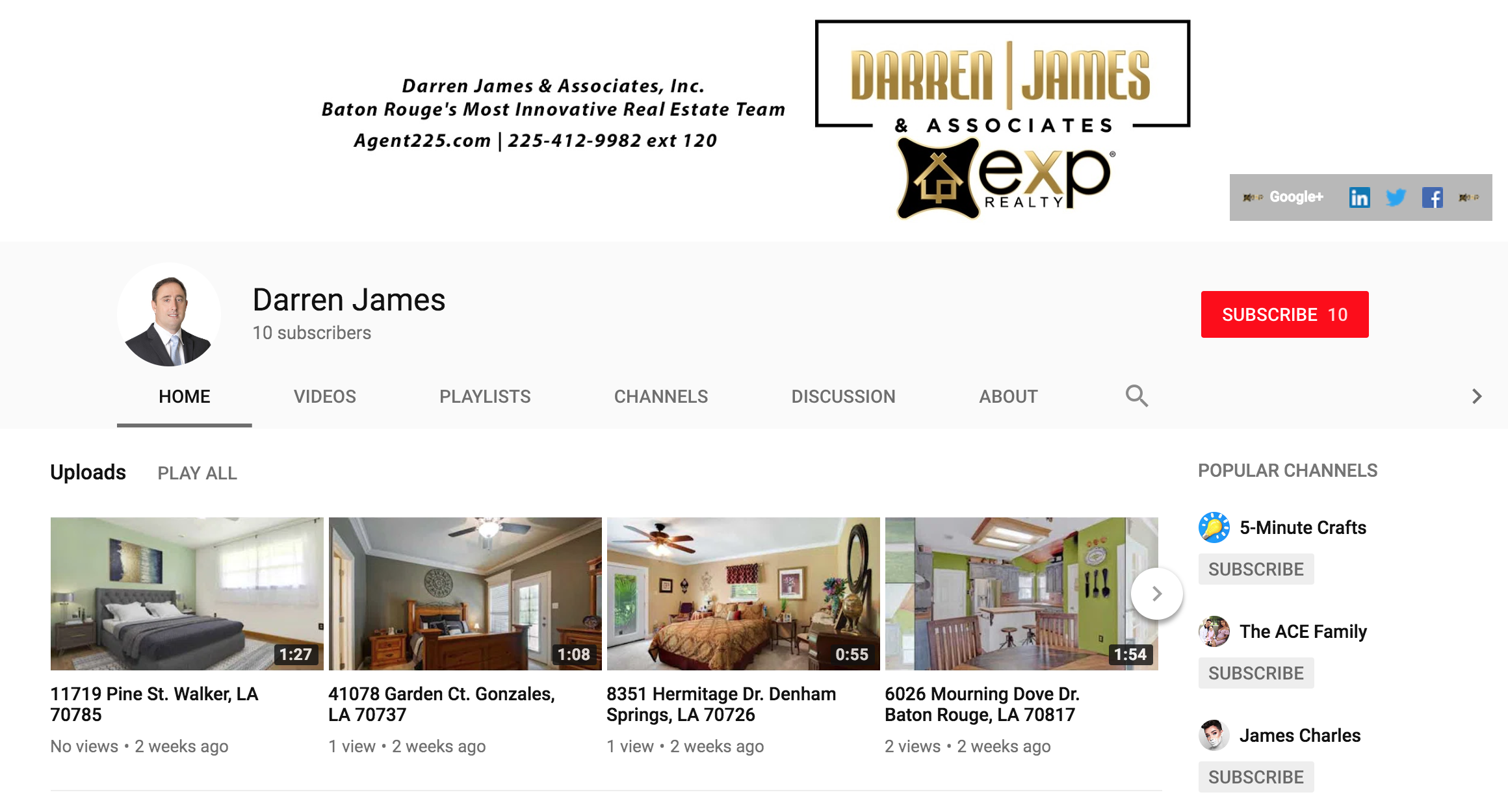
Task: Open the 5-Minute Crafts channel avatar
Action: coord(1214,527)
